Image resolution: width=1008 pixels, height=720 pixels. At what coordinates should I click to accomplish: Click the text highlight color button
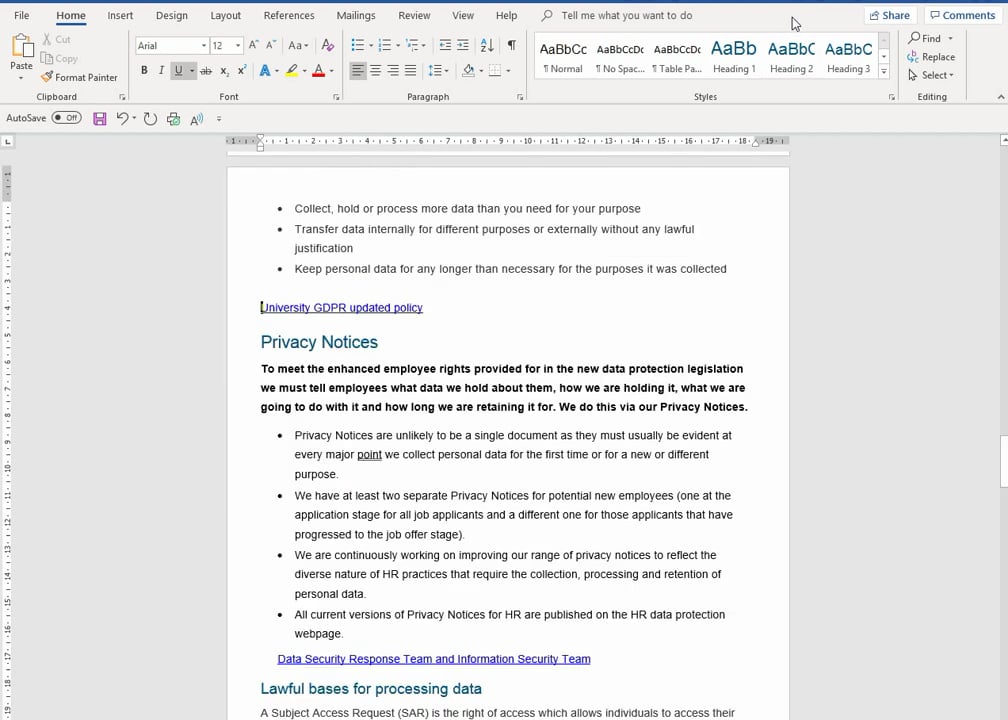(x=291, y=71)
